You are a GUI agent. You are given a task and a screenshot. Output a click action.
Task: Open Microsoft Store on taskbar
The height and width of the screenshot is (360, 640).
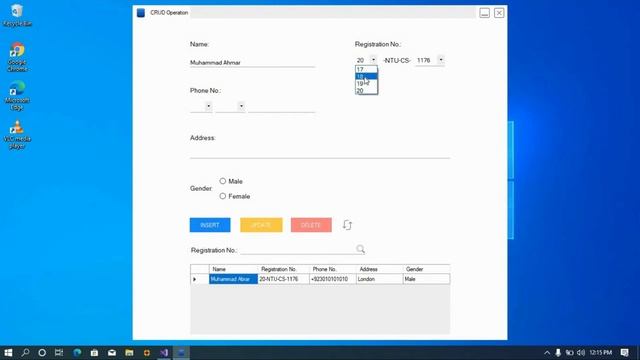tap(94, 353)
